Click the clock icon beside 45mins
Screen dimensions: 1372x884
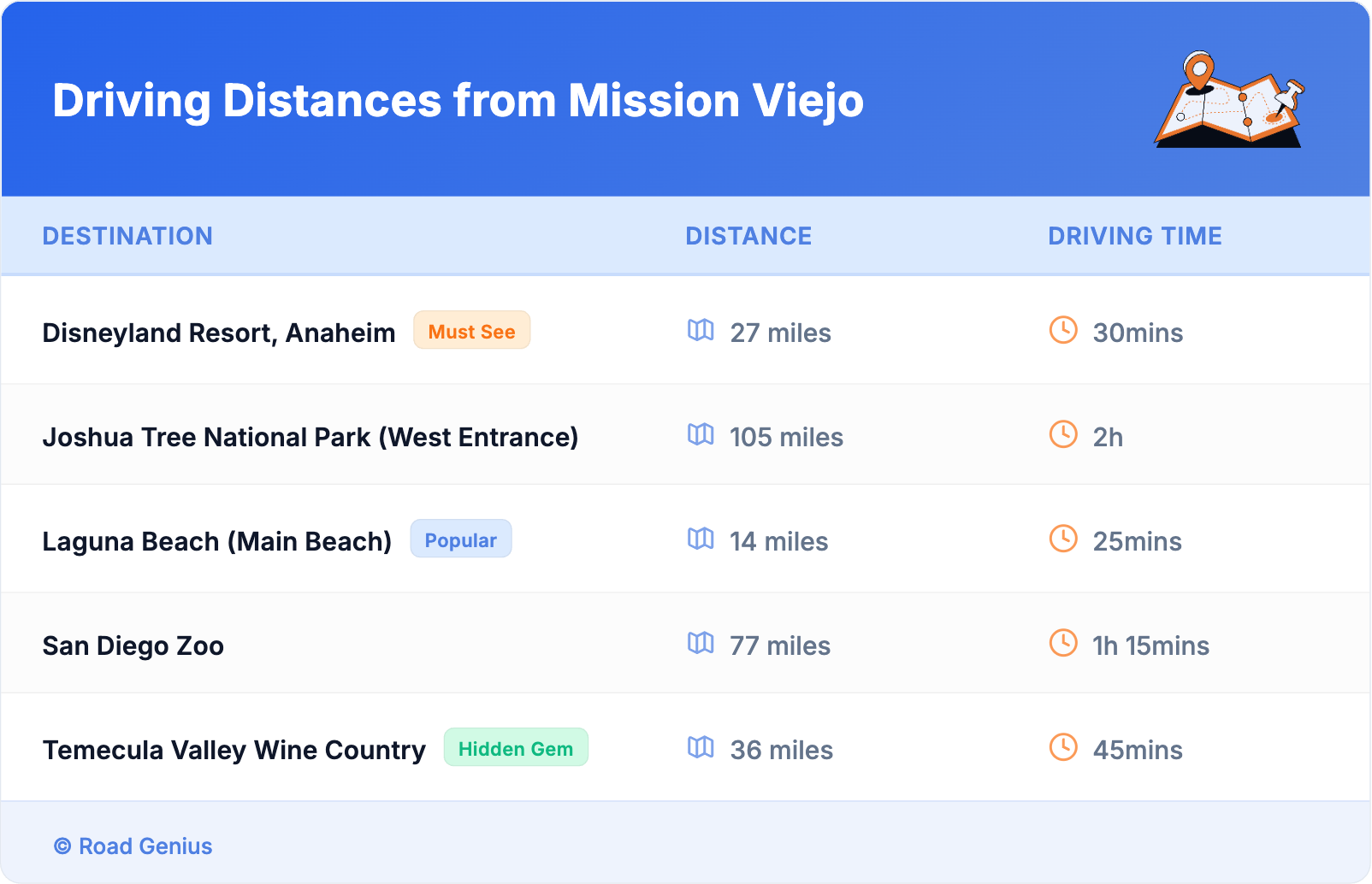1063,747
